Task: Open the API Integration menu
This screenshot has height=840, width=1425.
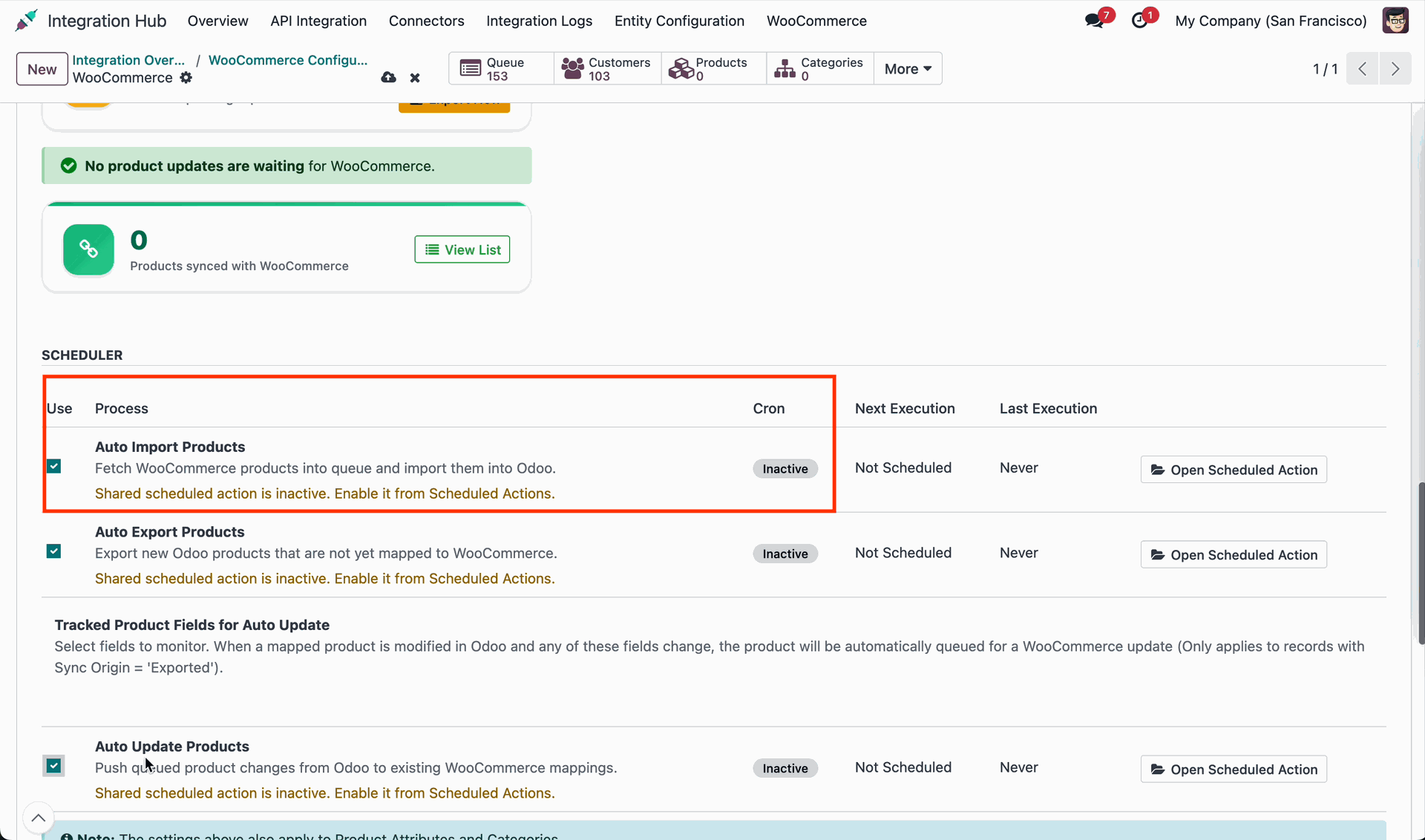Action: click(x=318, y=21)
